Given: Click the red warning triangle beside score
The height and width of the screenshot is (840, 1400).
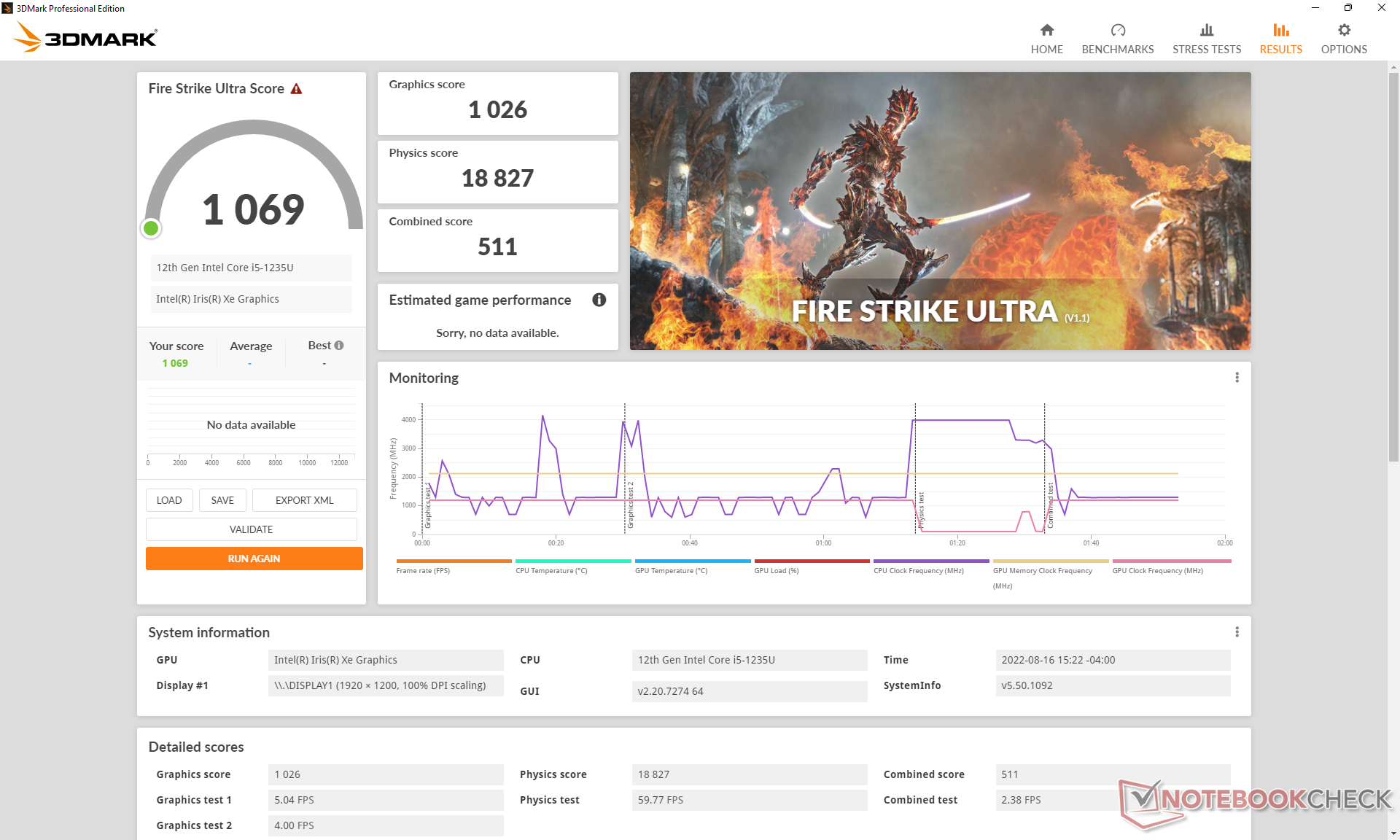Looking at the screenshot, I should tap(296, 89).
